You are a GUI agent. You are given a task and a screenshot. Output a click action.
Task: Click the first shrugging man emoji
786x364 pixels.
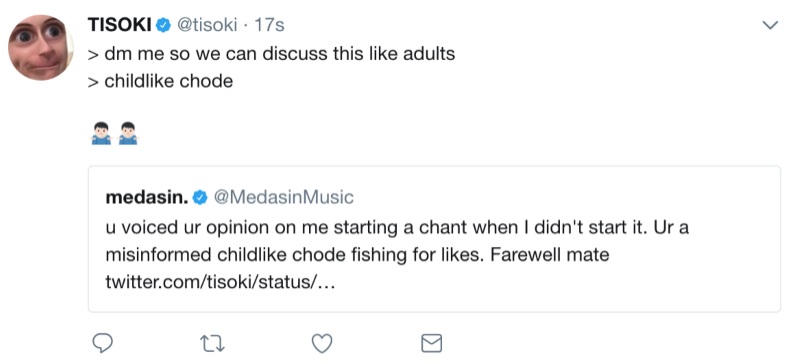101,133
